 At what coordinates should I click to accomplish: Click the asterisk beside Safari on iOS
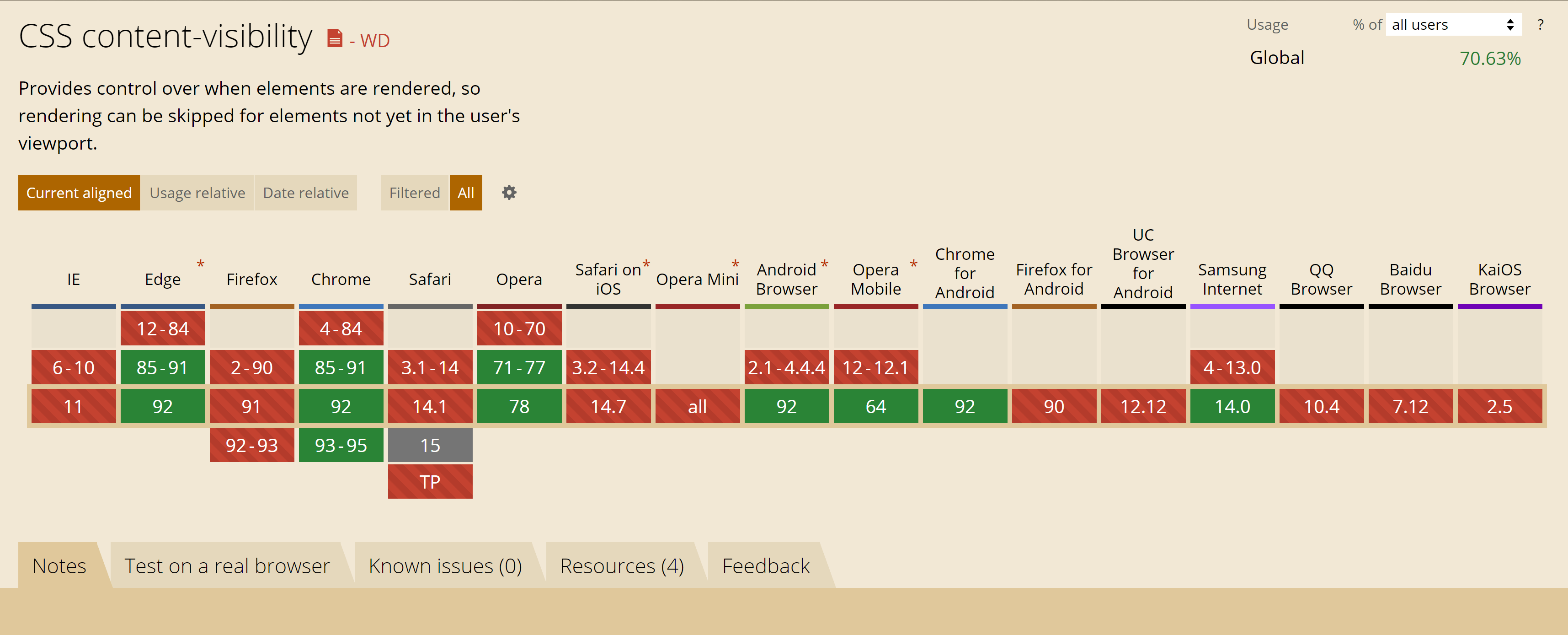tap(646, 264)
